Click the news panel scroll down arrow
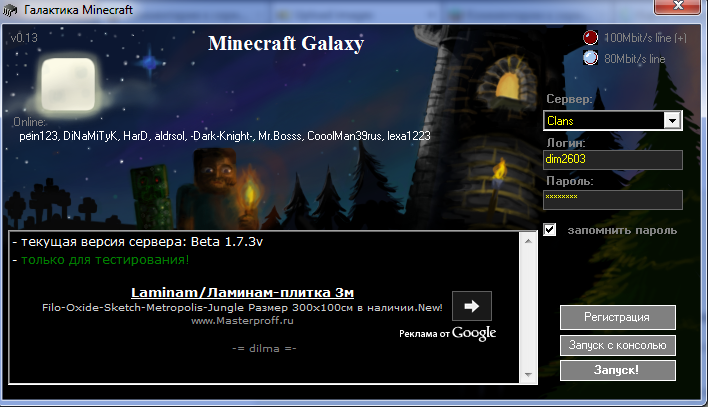The image size is (708, 407). coord(528,375)
